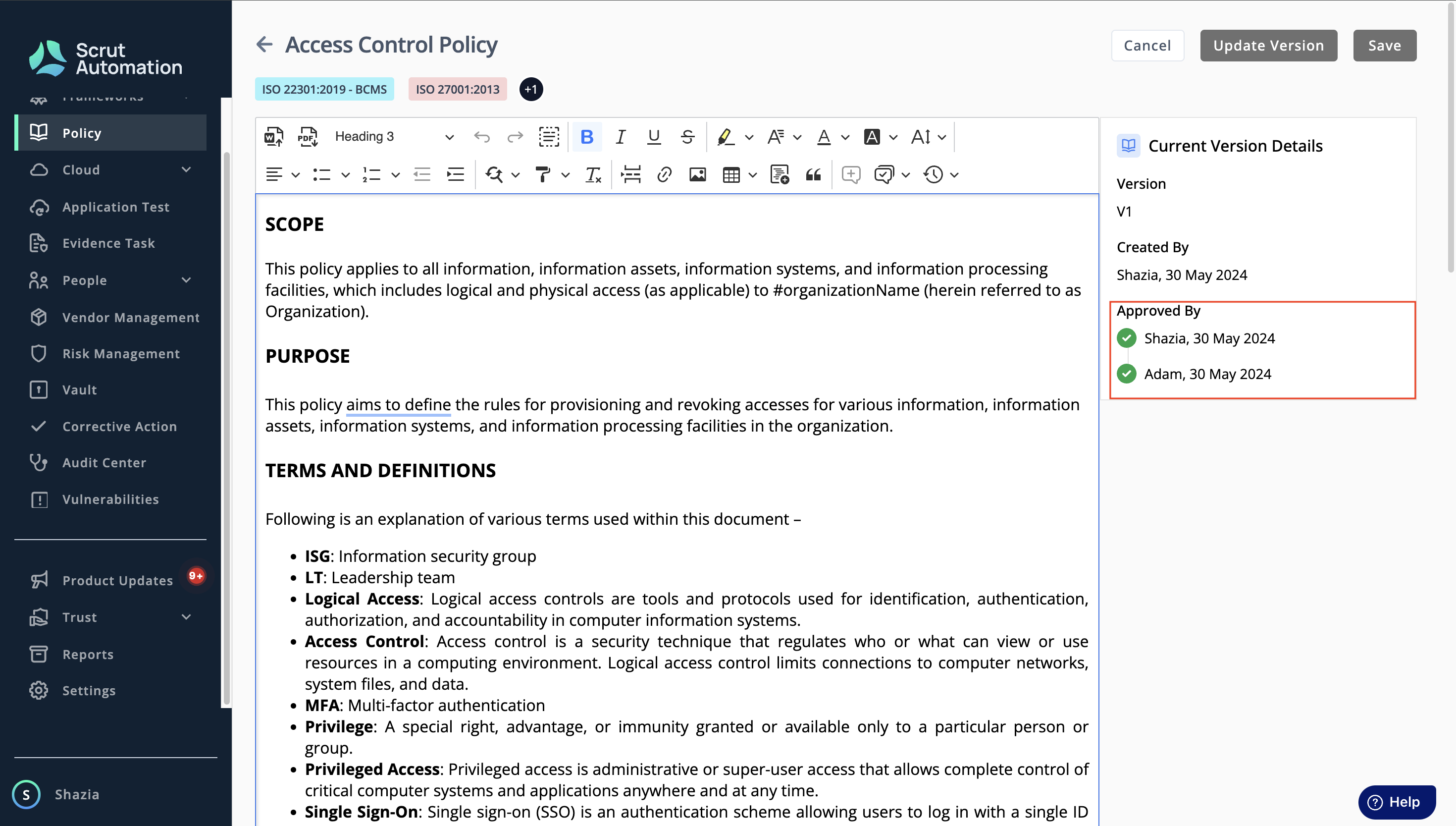Click the redo arrow in editor toolbar
This screenshot has width=1456, height=826.
click(x=515, y=137)
